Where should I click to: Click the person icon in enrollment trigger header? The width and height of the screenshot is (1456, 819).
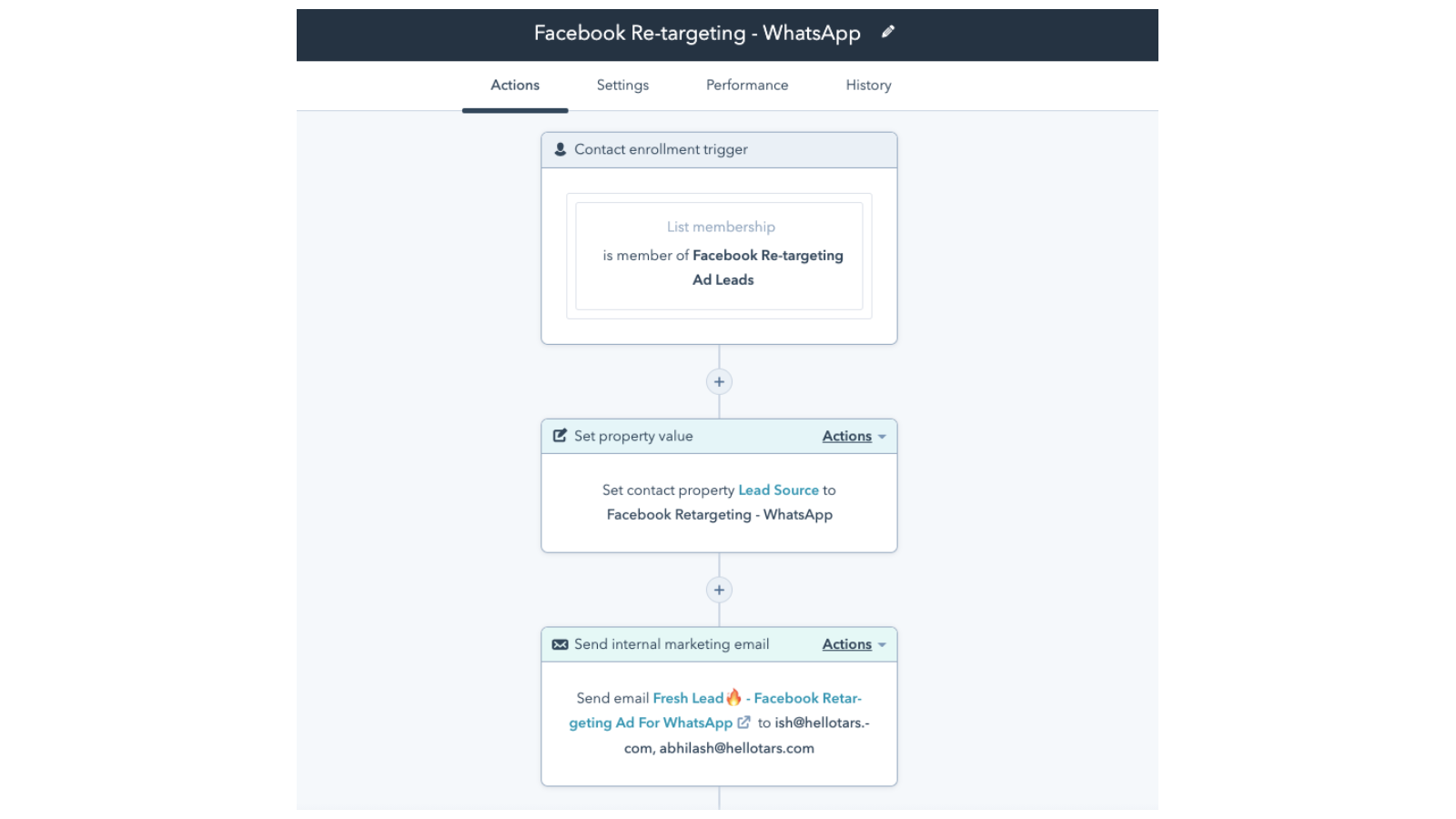pyautogui.click(x=561, y=149)
